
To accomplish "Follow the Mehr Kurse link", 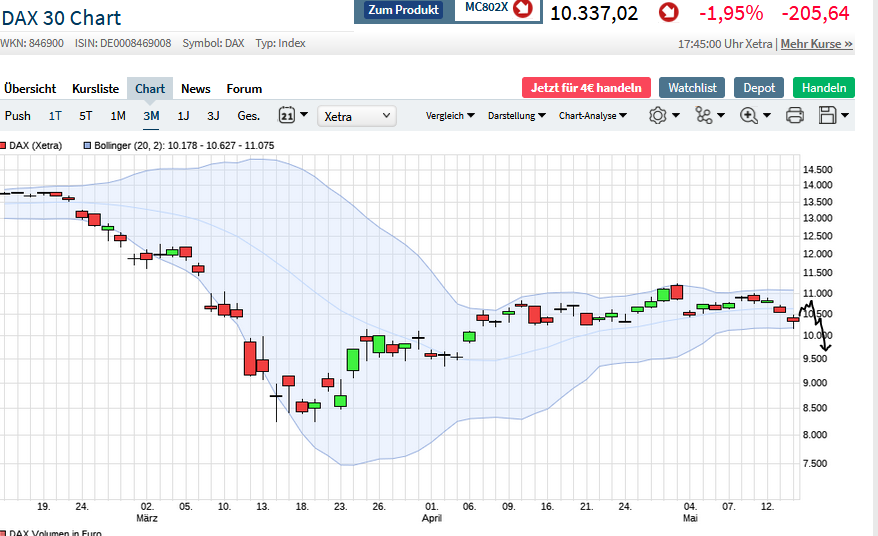I will point(816,44).
